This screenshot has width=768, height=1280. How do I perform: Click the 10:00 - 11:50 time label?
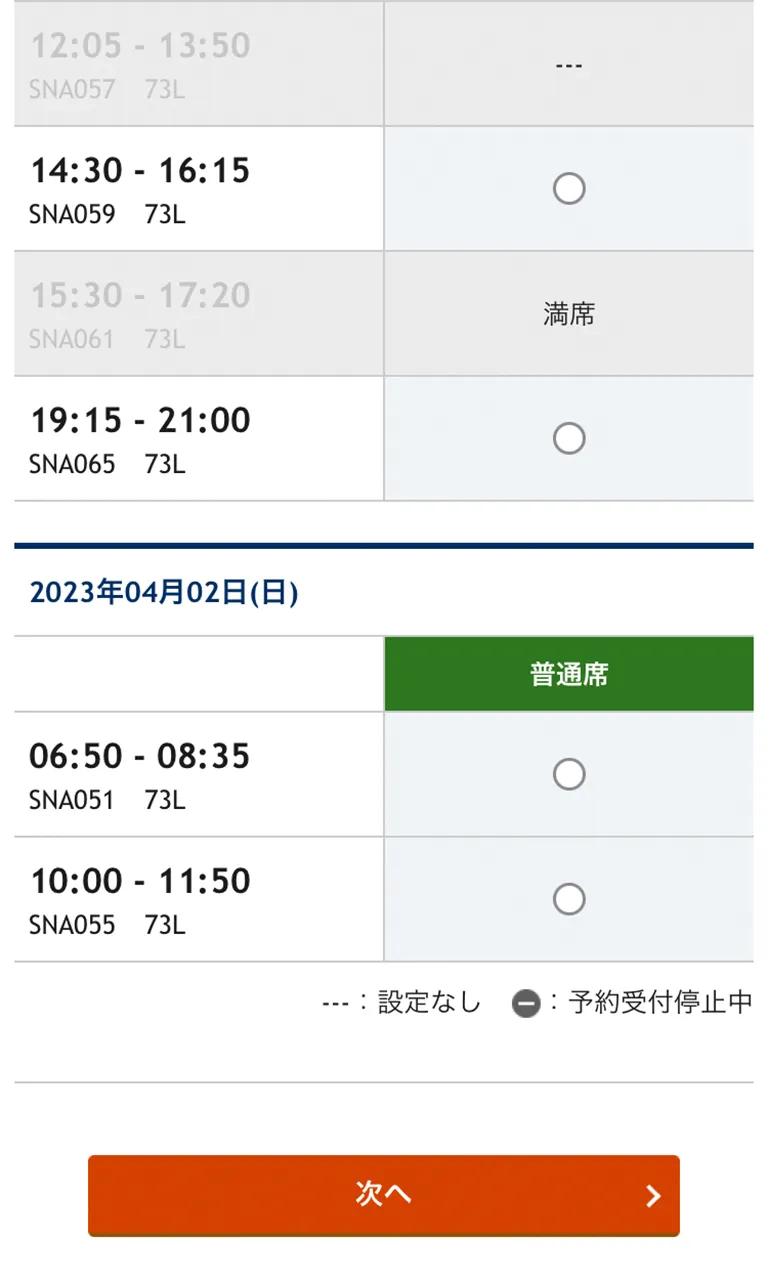pos(140,881)
